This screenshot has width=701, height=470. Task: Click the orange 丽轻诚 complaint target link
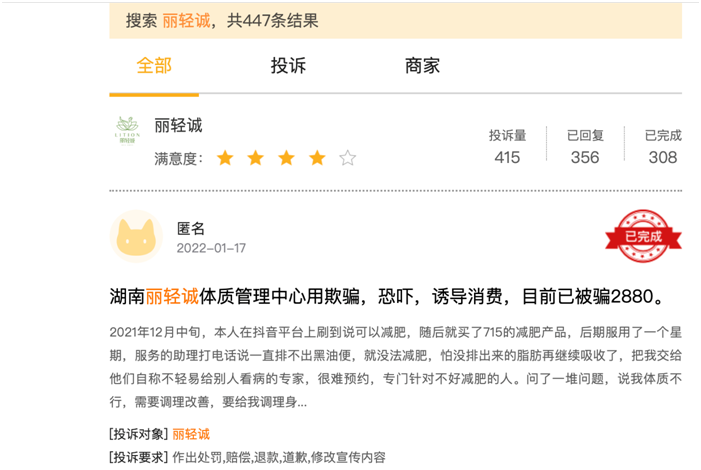pyautogui.click(x=191, y=434)
